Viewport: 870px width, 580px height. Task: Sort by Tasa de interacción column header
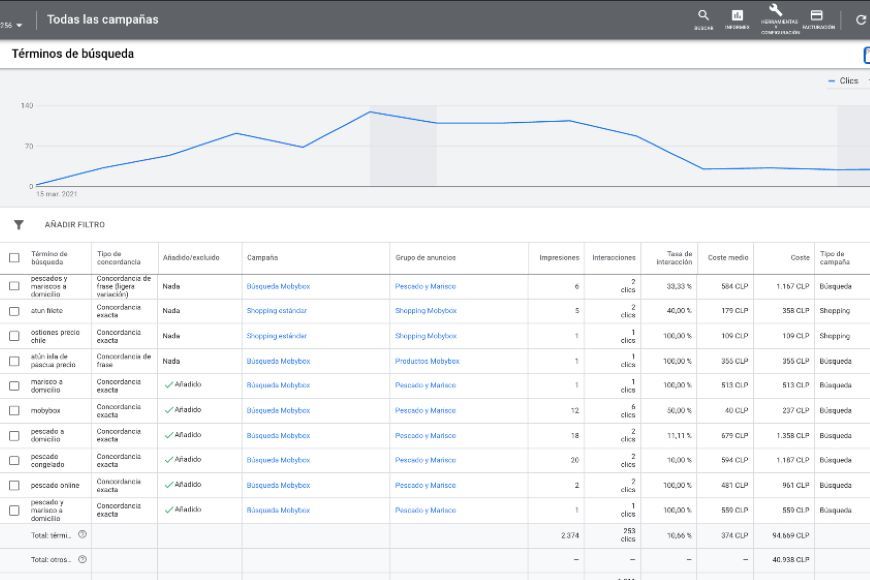(x=674, y=258)
